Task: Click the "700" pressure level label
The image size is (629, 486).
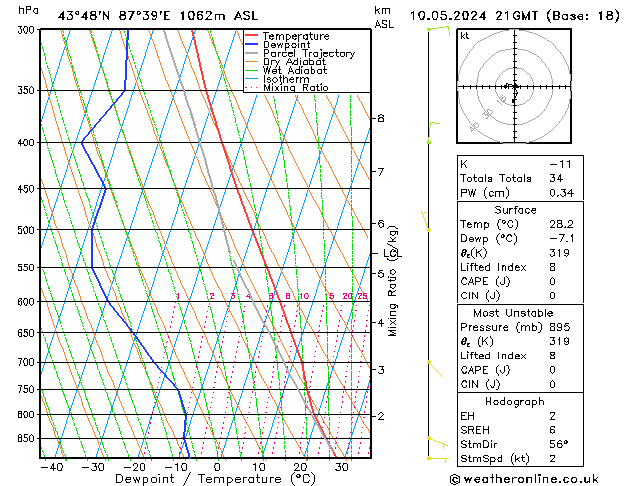Action: pos(28,362)
